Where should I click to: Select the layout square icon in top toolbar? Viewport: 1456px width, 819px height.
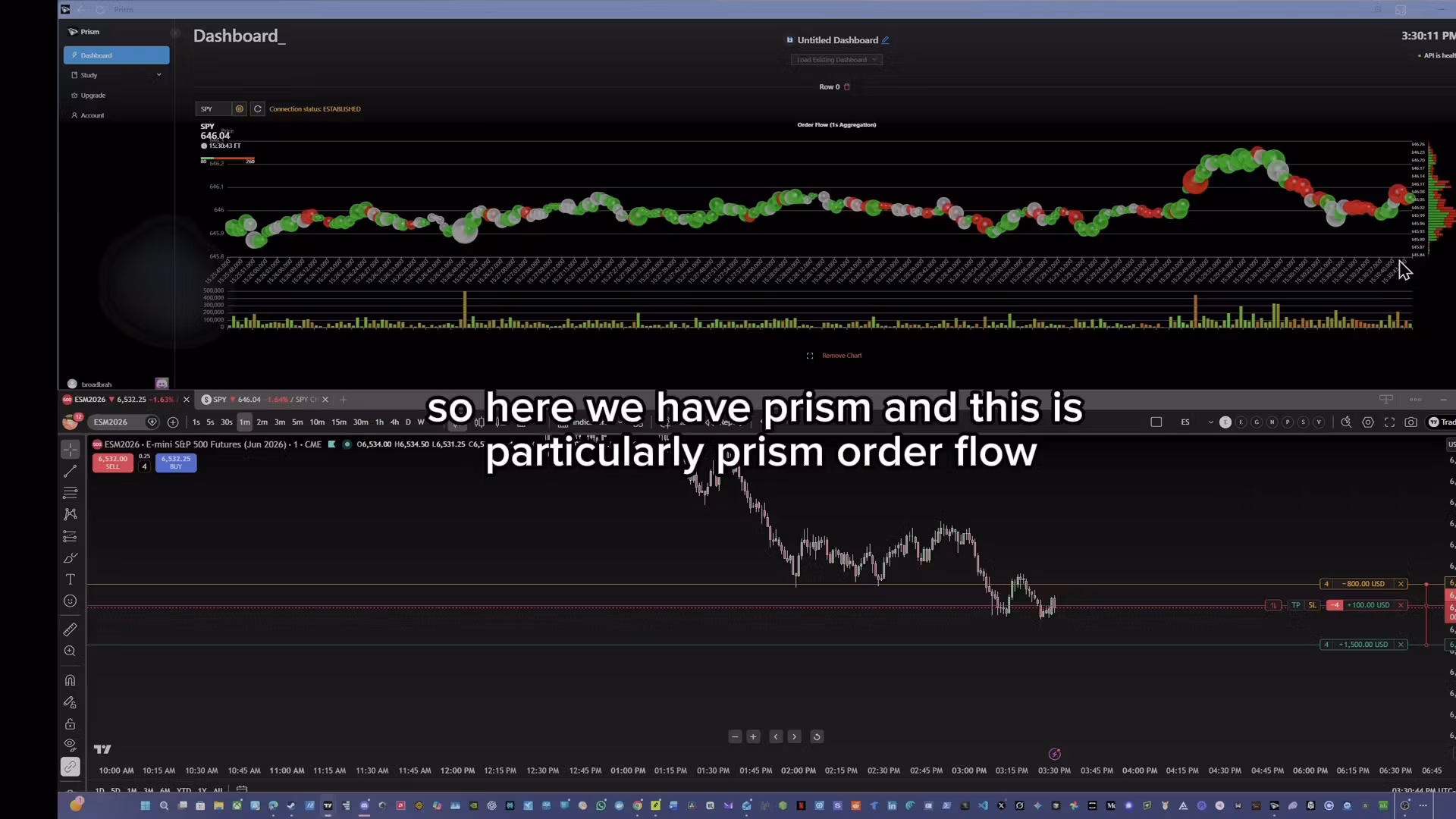1156,422
